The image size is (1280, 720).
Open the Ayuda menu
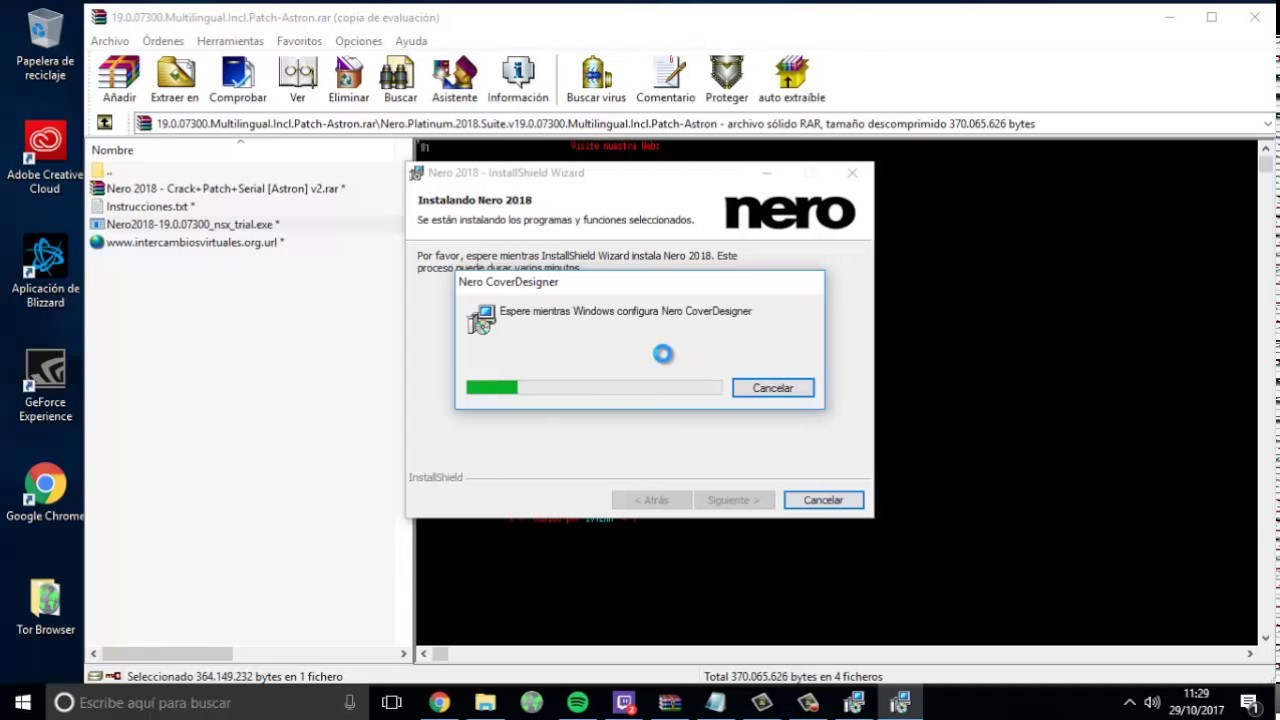click(411, 41)
